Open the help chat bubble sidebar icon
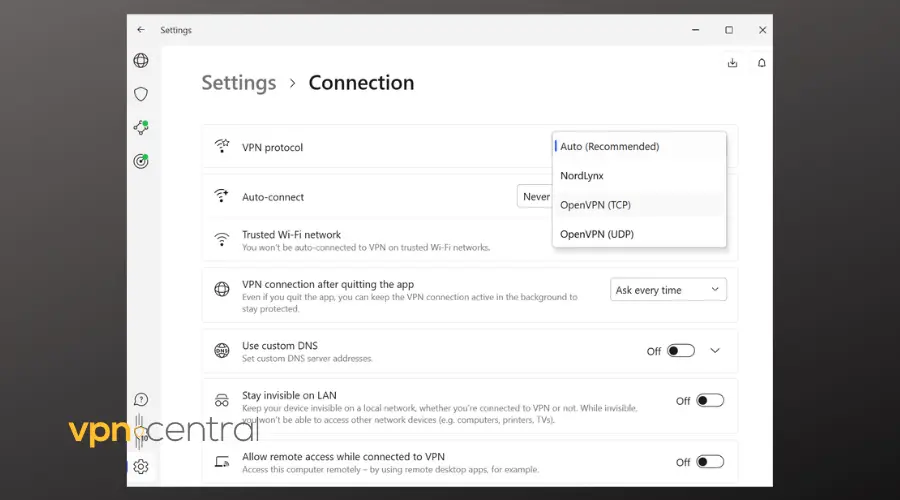This screenshot has height=500, width=900. pyautogui.click(x=141, y=400)
